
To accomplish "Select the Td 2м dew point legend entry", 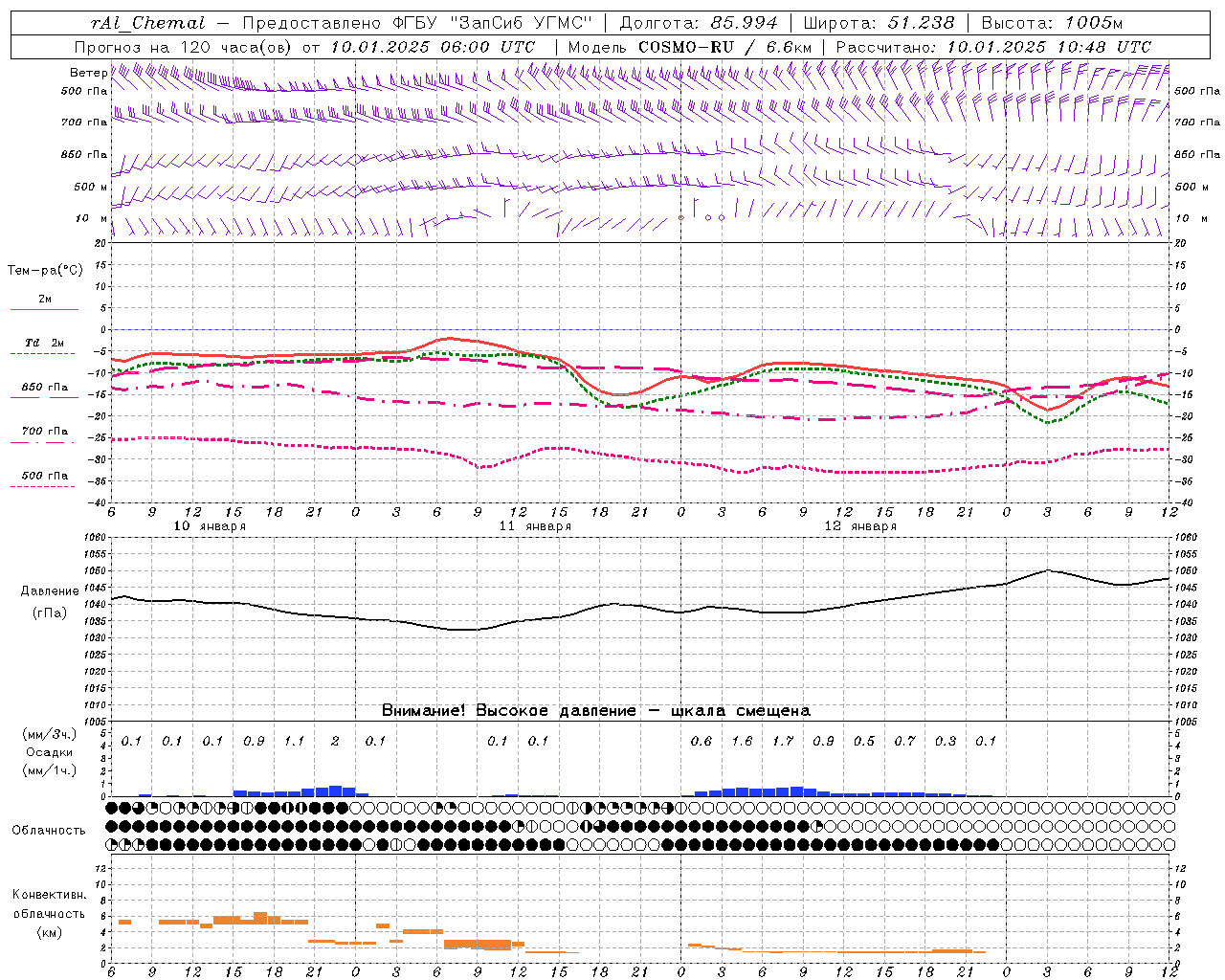I will click(x=45, y=343).
